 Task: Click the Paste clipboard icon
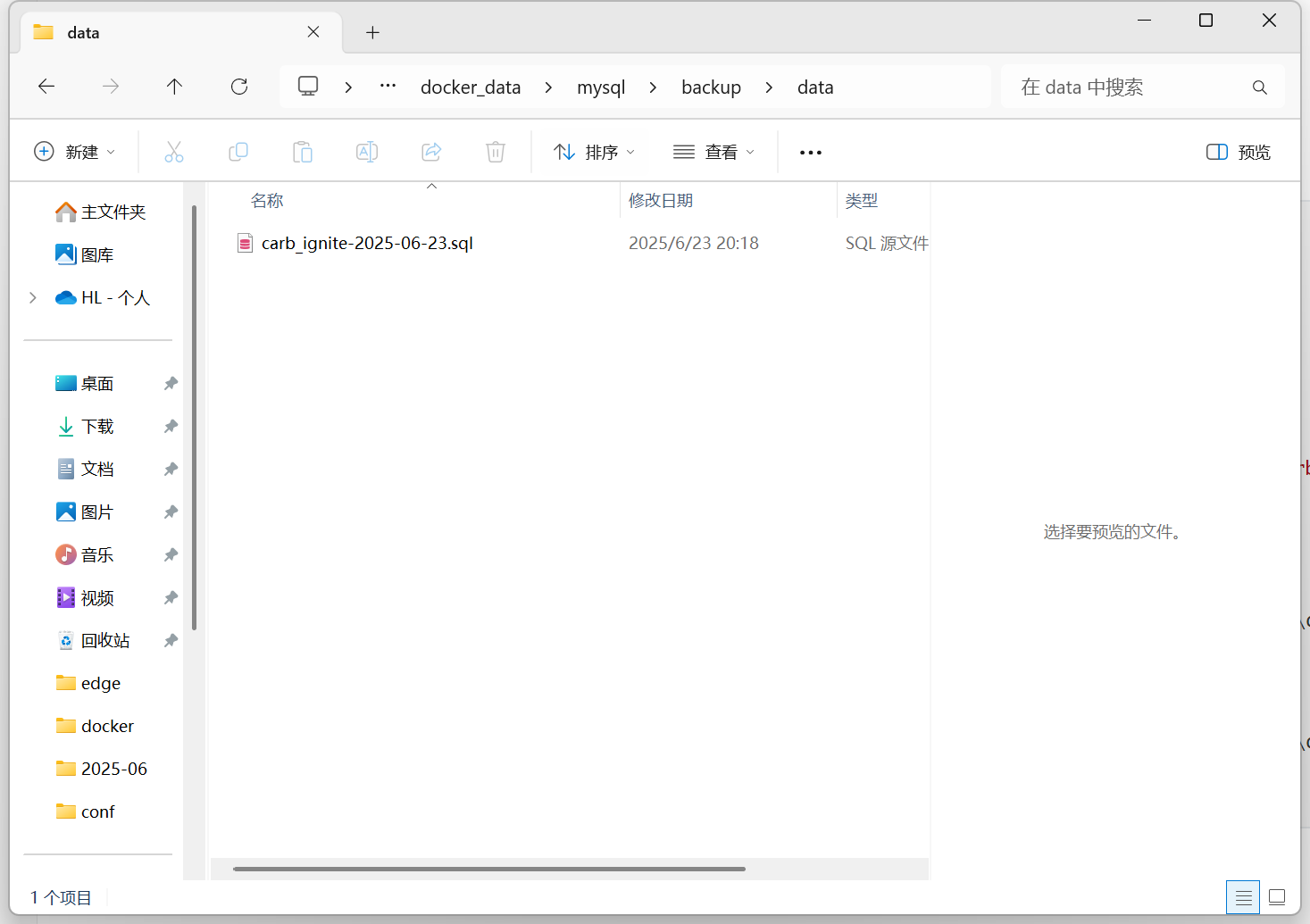[x=303, y=153]
